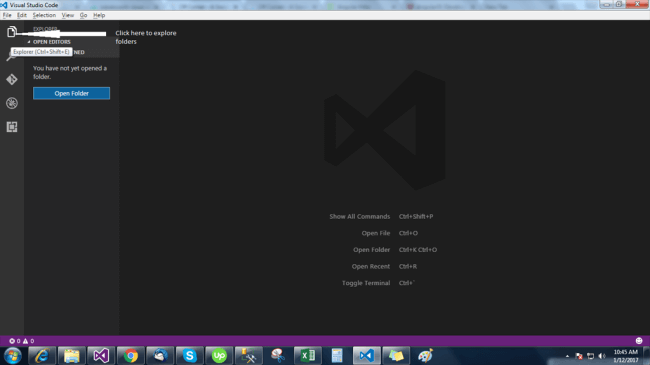Open the Go menu
The width and height of the screenshot is (650, 365).
point(83,15)
